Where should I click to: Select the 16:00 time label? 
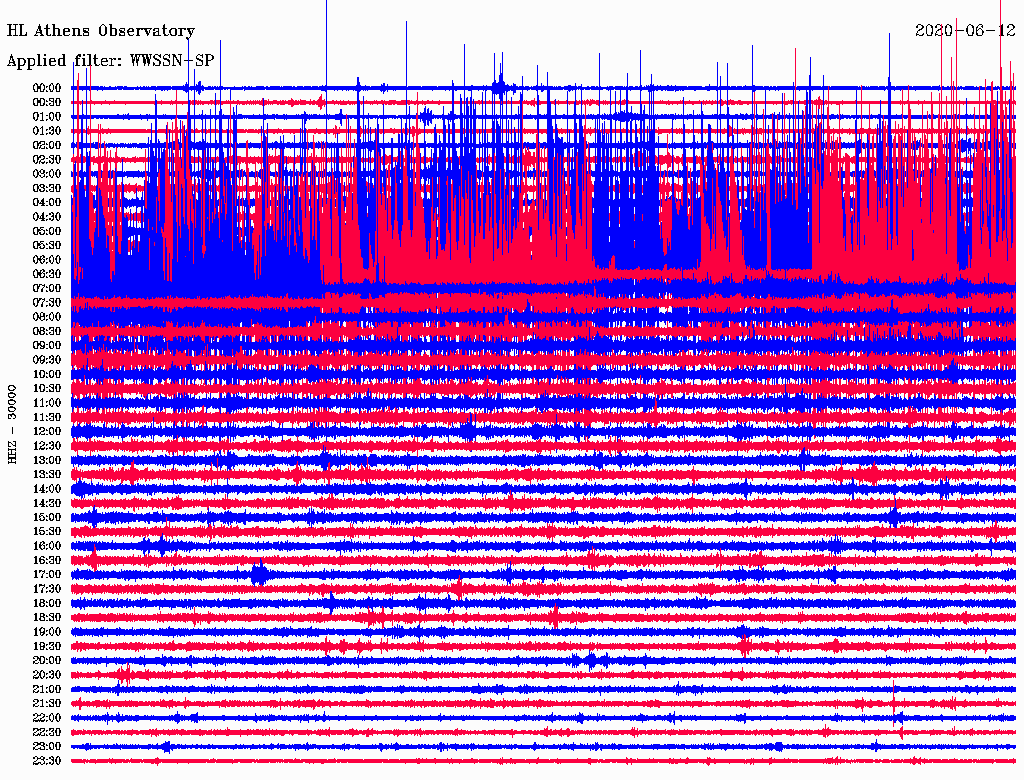pyautogui.click(x=47, y=546)
